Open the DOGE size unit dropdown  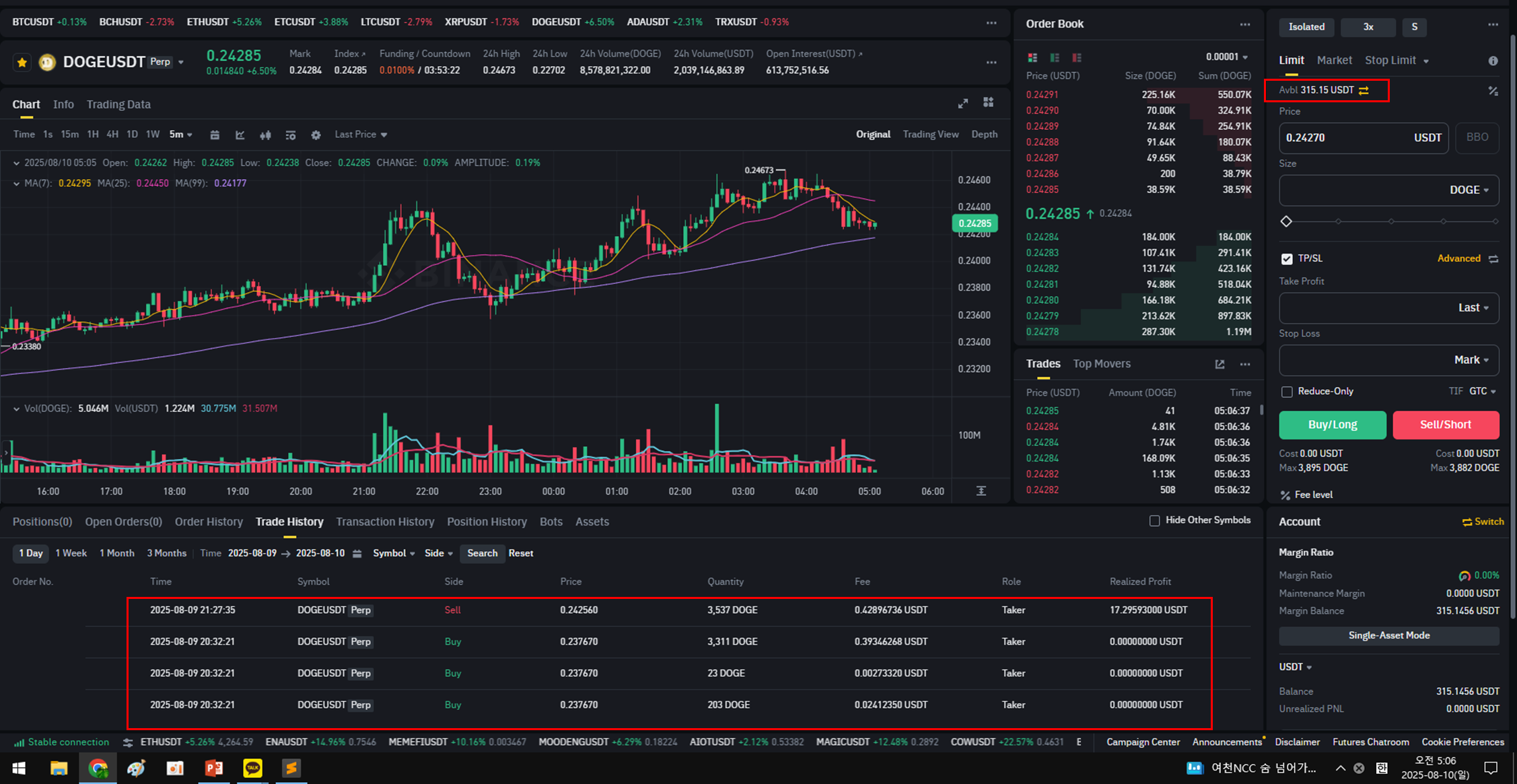tap(1469, 190)
